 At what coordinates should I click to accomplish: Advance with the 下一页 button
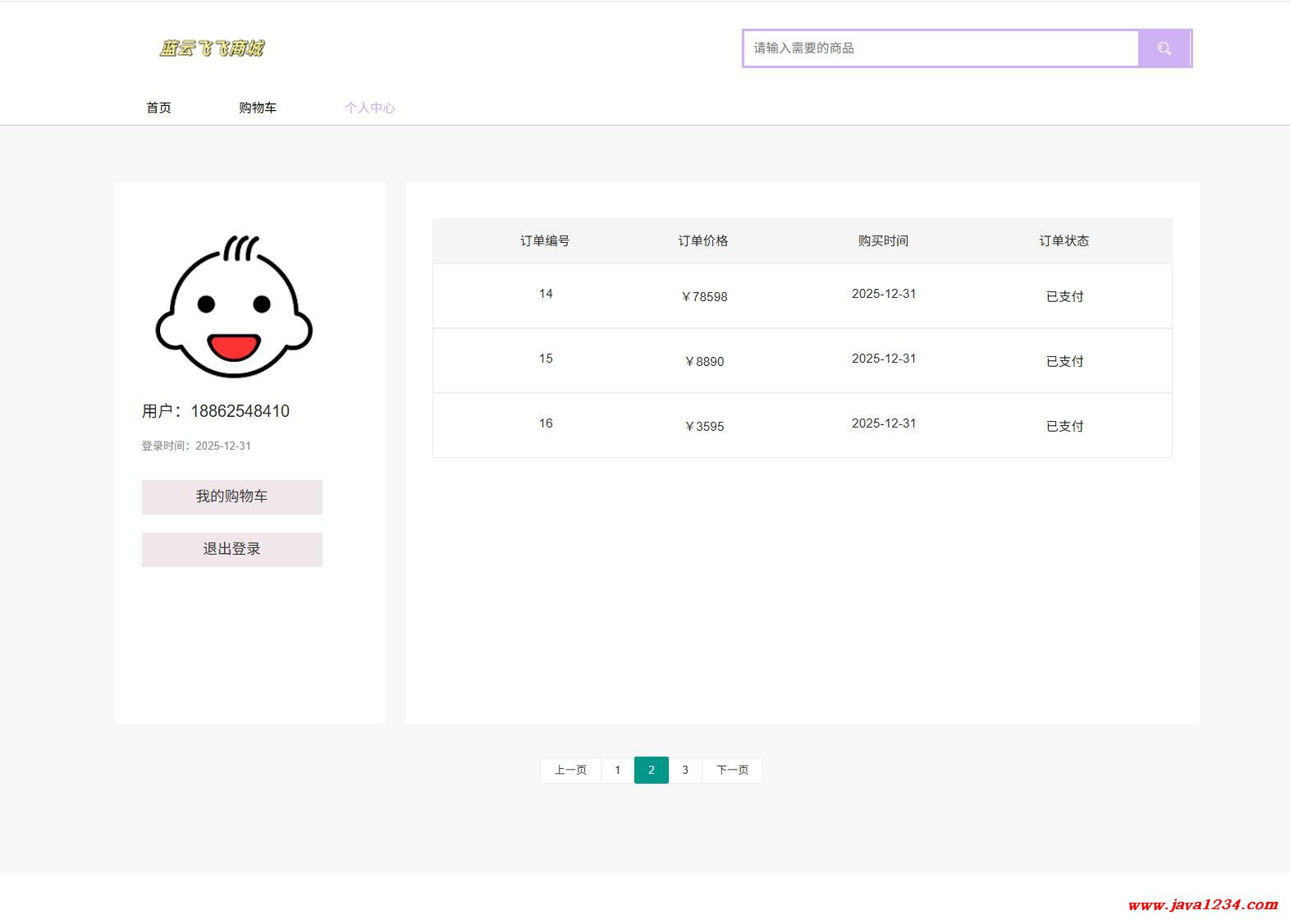click(x=732, y=770)
